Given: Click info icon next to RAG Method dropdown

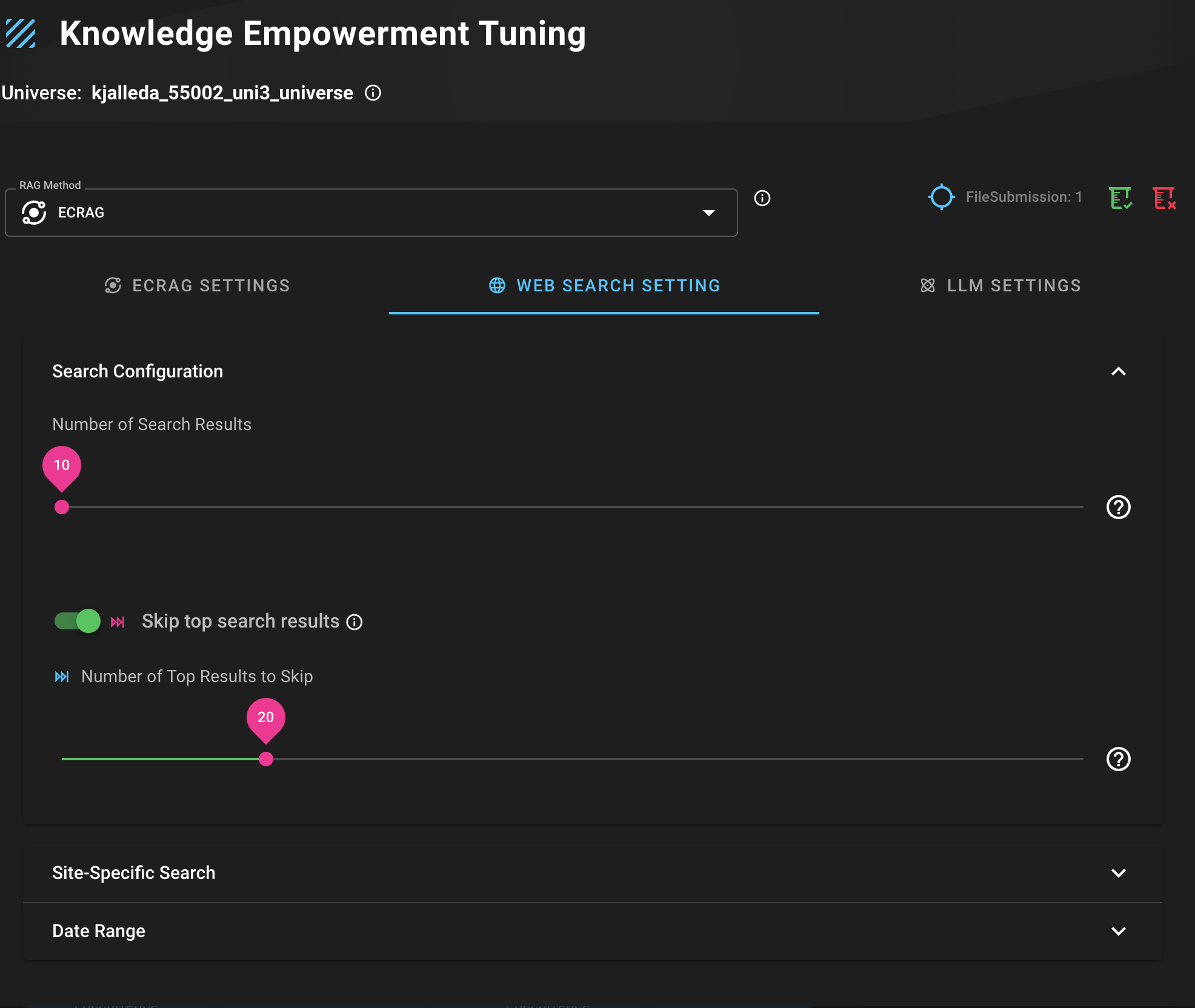Looking at the screenshot, I should pyautogui.click(x=762, y=198).
